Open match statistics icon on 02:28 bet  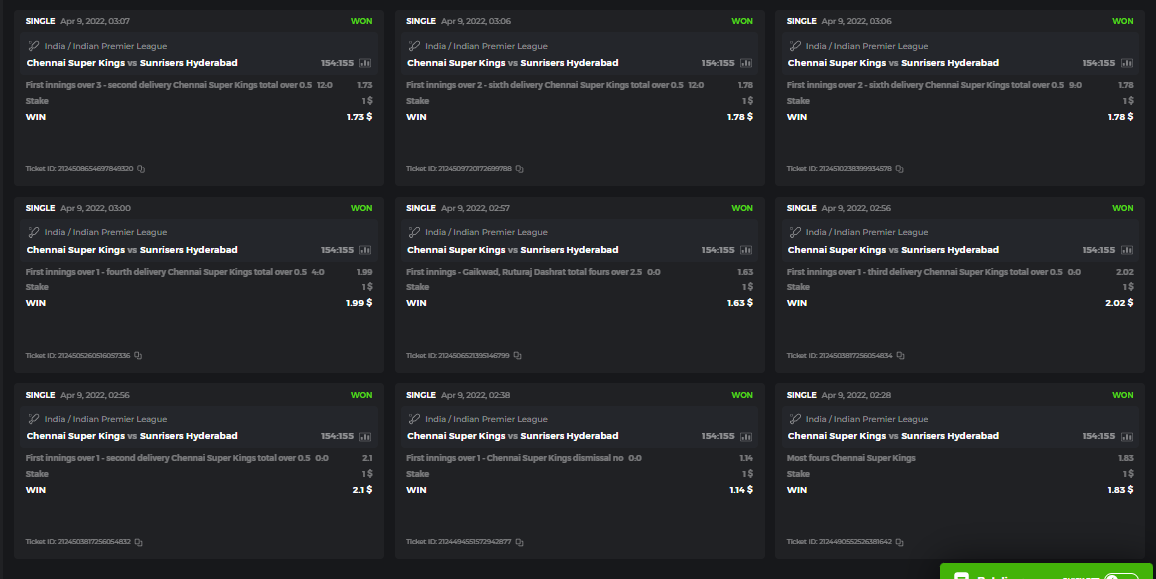[1126, 436]
